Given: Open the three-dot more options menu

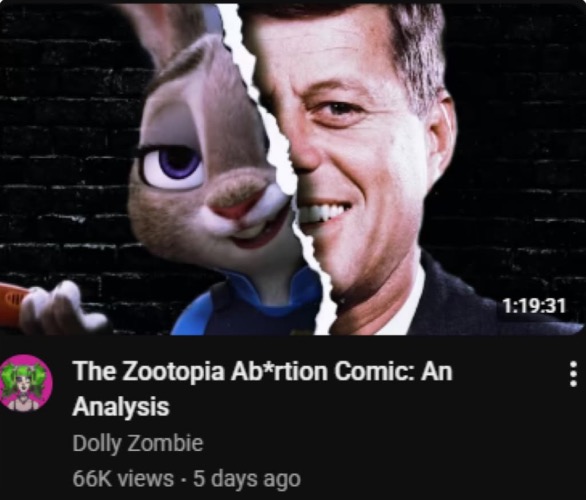Looking at the screenshot, I should (573, 374).
